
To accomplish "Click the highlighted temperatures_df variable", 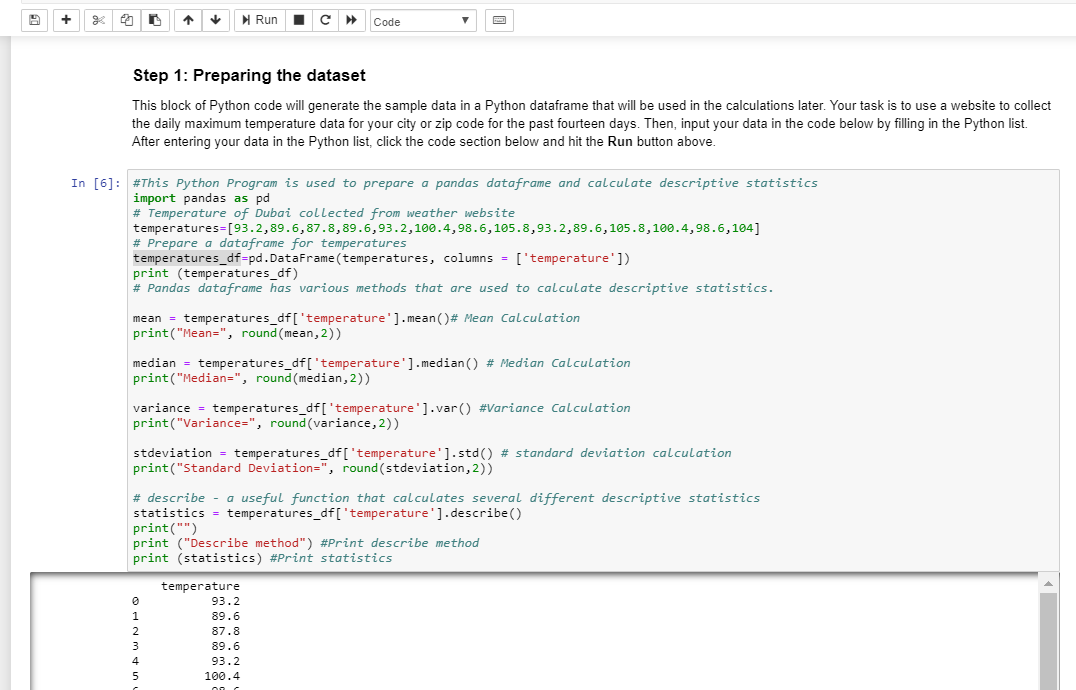I will click(x=187, y=258).
